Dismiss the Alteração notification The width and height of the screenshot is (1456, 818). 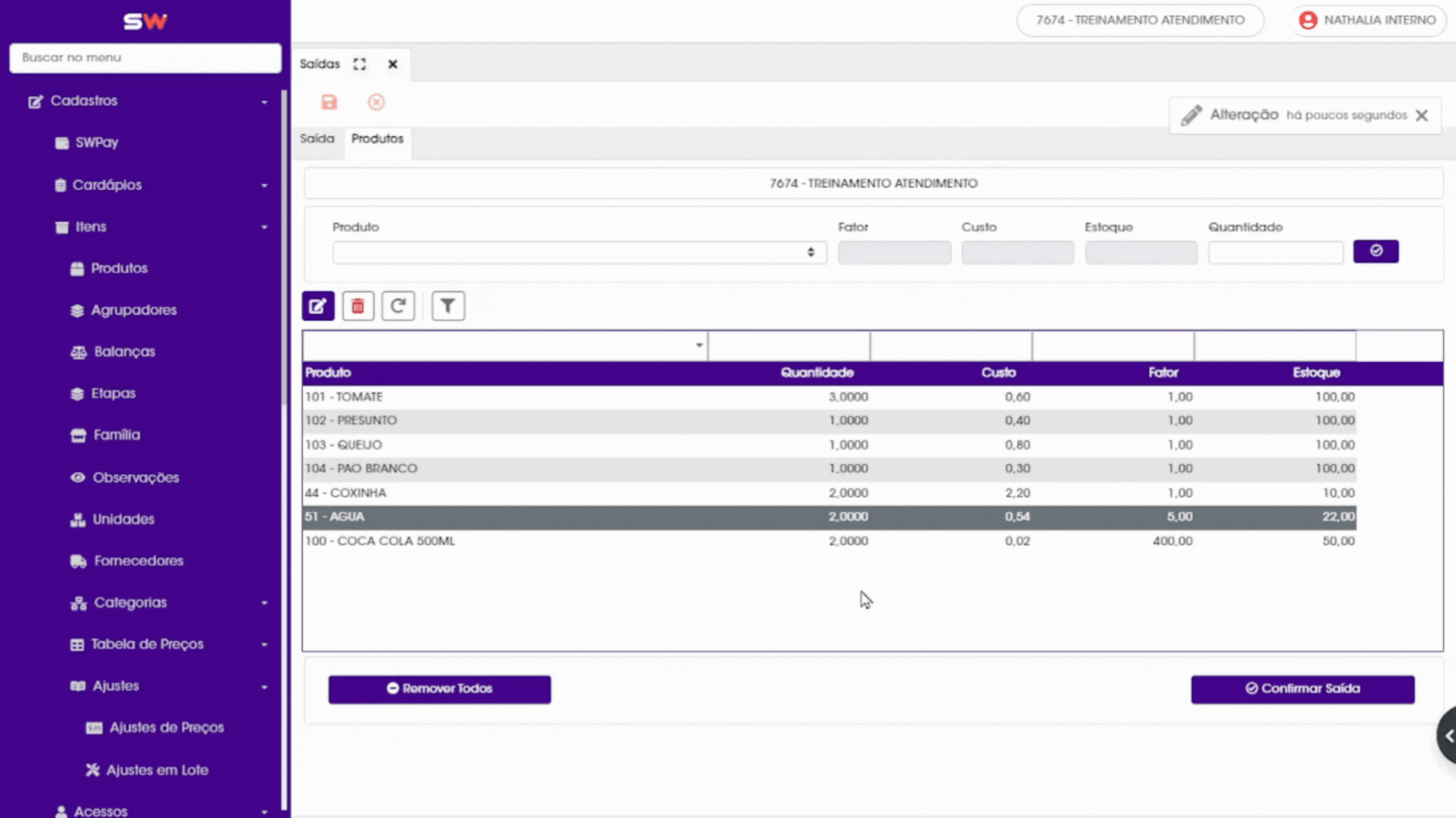[1422, 116]
